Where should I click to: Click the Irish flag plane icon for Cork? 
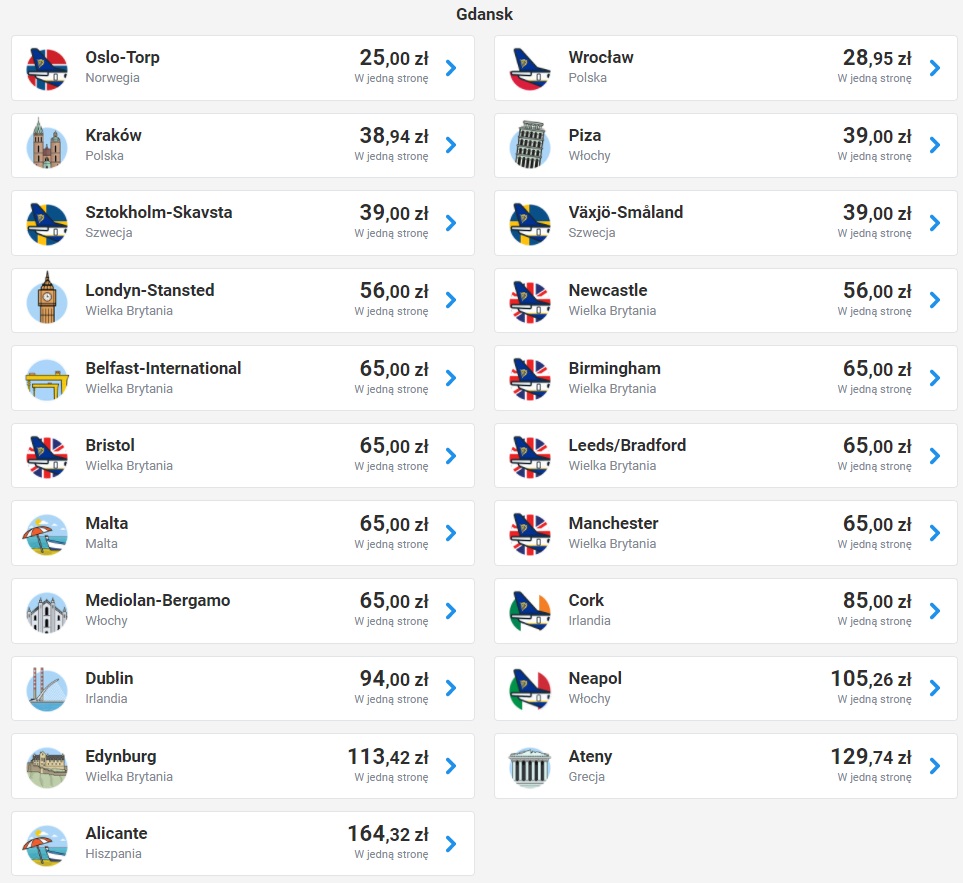click(530, 611)
